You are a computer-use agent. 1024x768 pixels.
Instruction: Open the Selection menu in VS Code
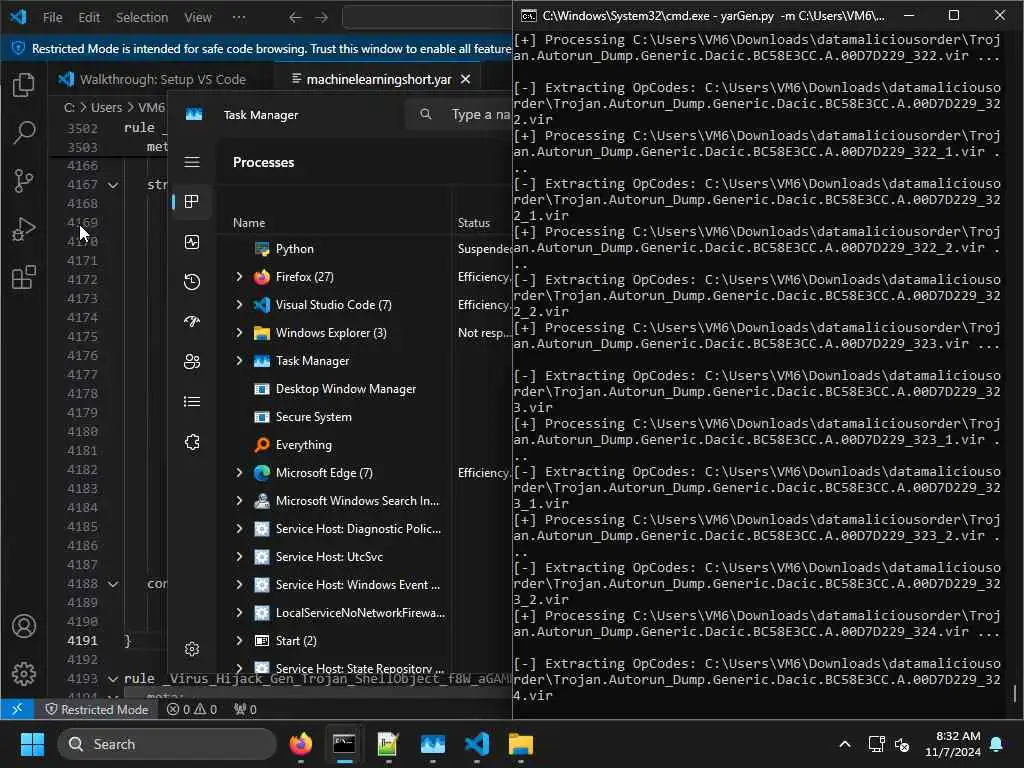142,18
